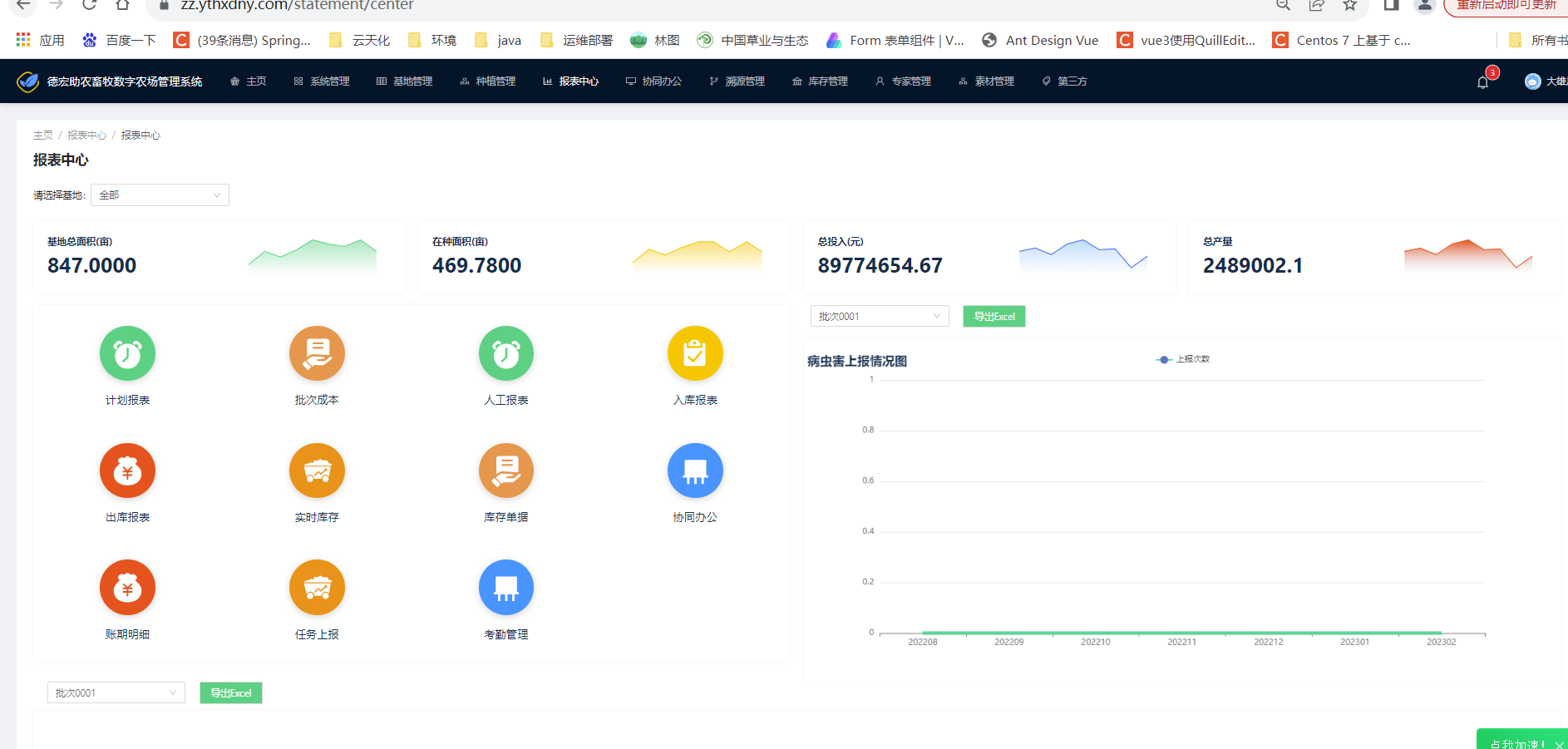
Task: Open the 基地管理 menu
Action: pyautogui.click(x=404, y=81)
